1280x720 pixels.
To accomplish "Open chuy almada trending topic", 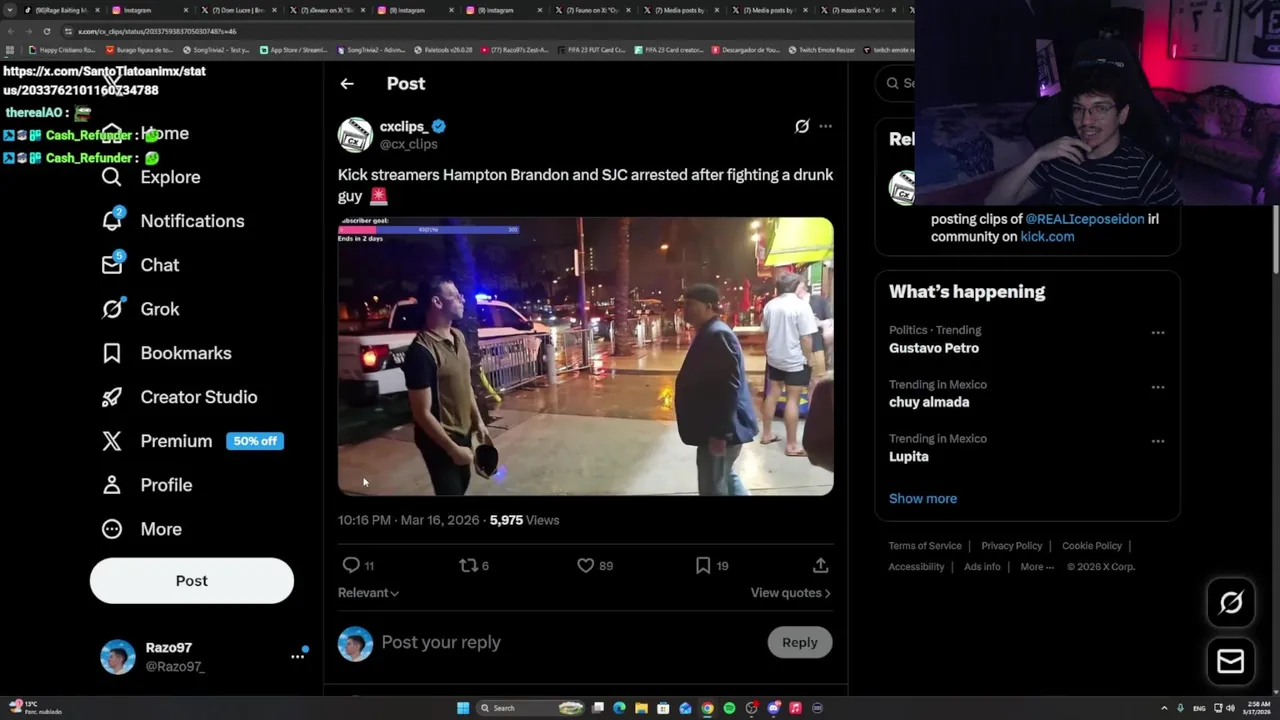I will [x=929, y=402].
